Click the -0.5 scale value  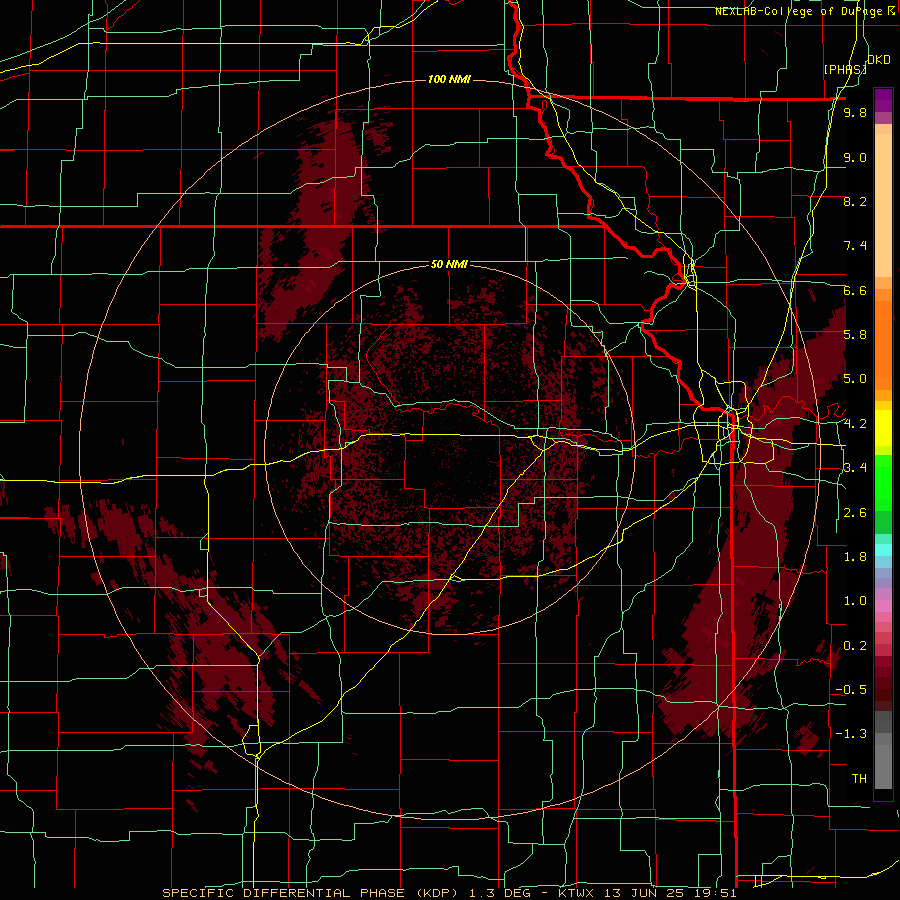pos(851,690)
